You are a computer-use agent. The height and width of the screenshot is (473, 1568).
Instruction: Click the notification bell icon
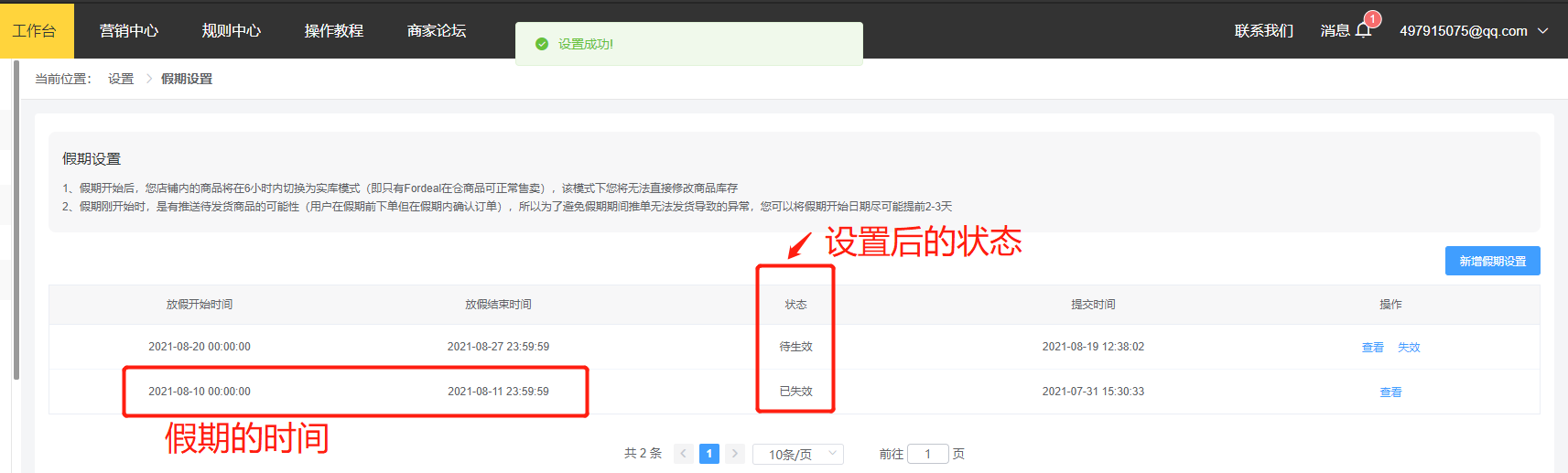[x=1363, y=31]
